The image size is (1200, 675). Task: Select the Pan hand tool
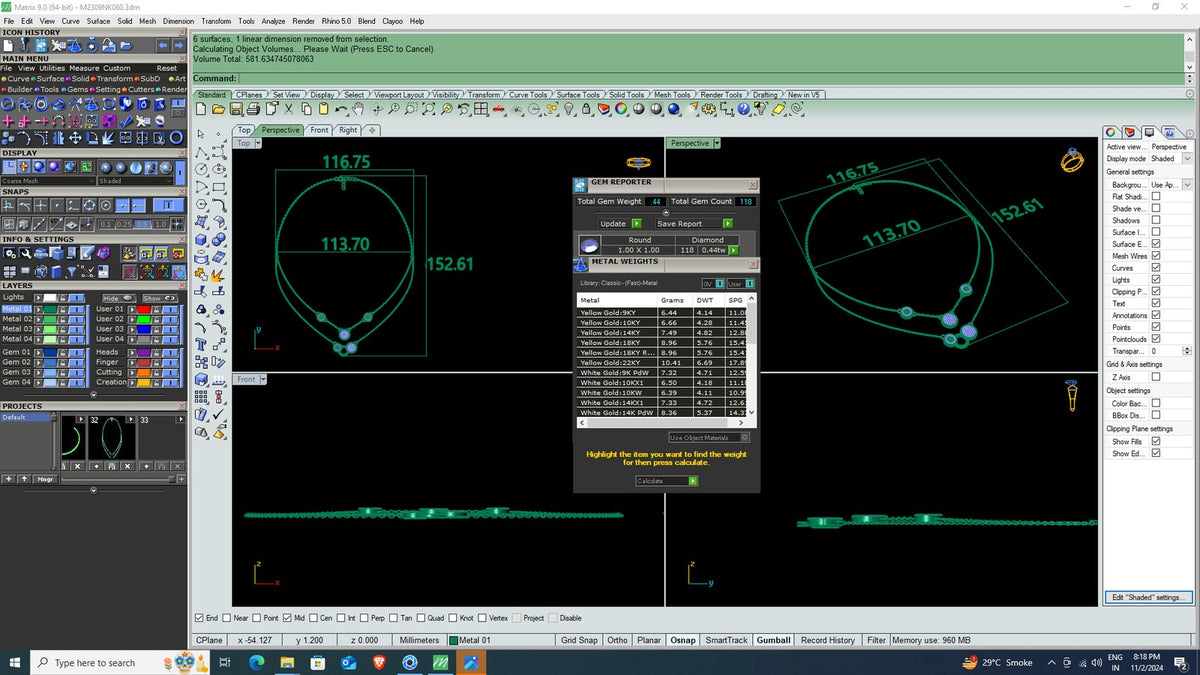click(359, 108)
